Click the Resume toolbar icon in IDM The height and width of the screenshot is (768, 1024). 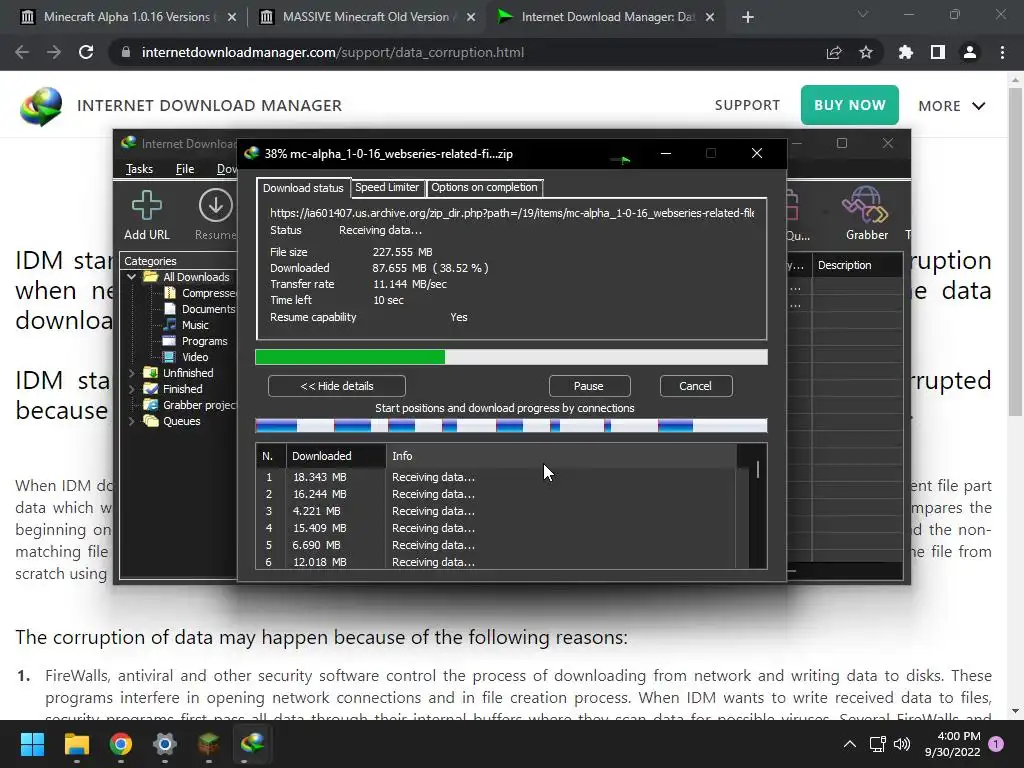pyautogui.click(x=216, y=216)
